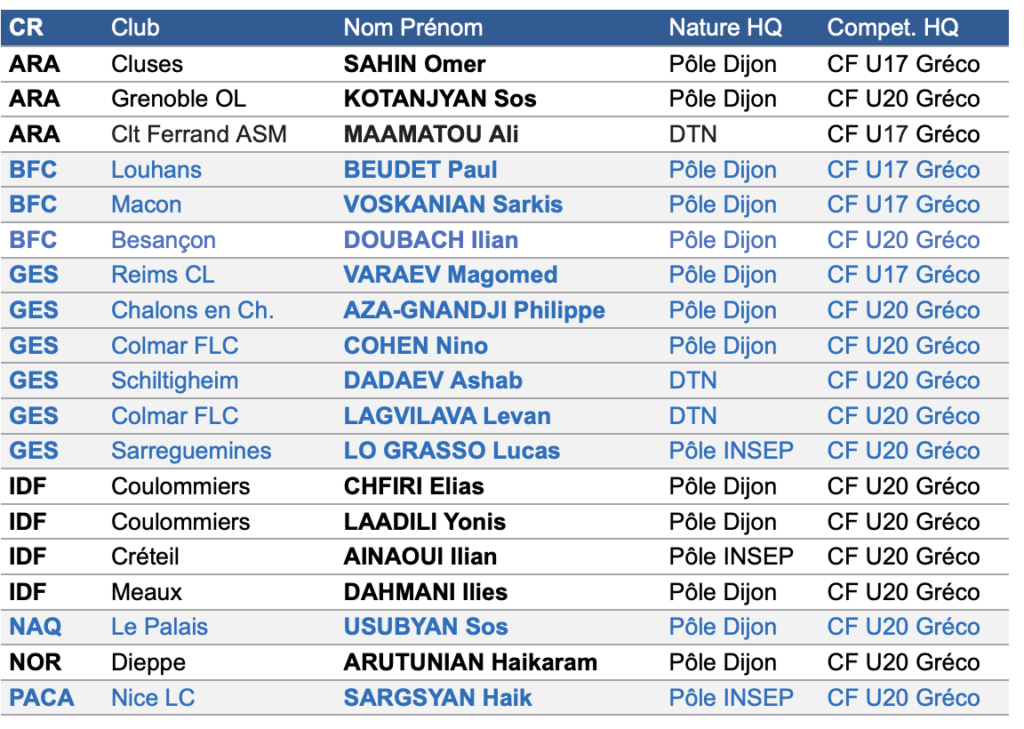Click the BEUDET Paul blue entry
1024x729 pixels.
(x=421, y=170)
